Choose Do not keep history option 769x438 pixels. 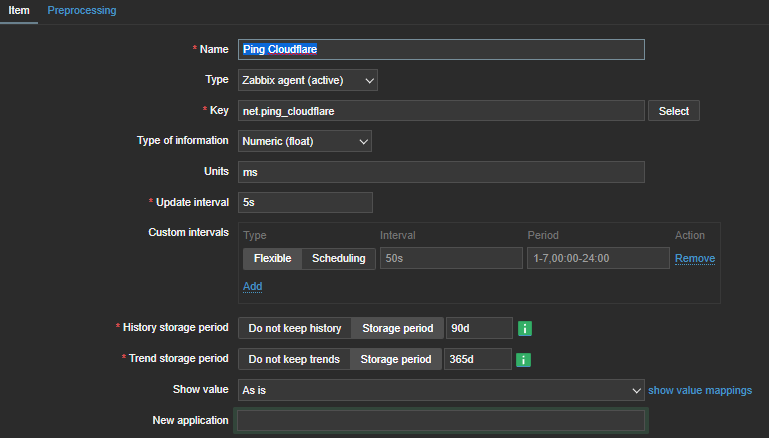tap(294, 328)
